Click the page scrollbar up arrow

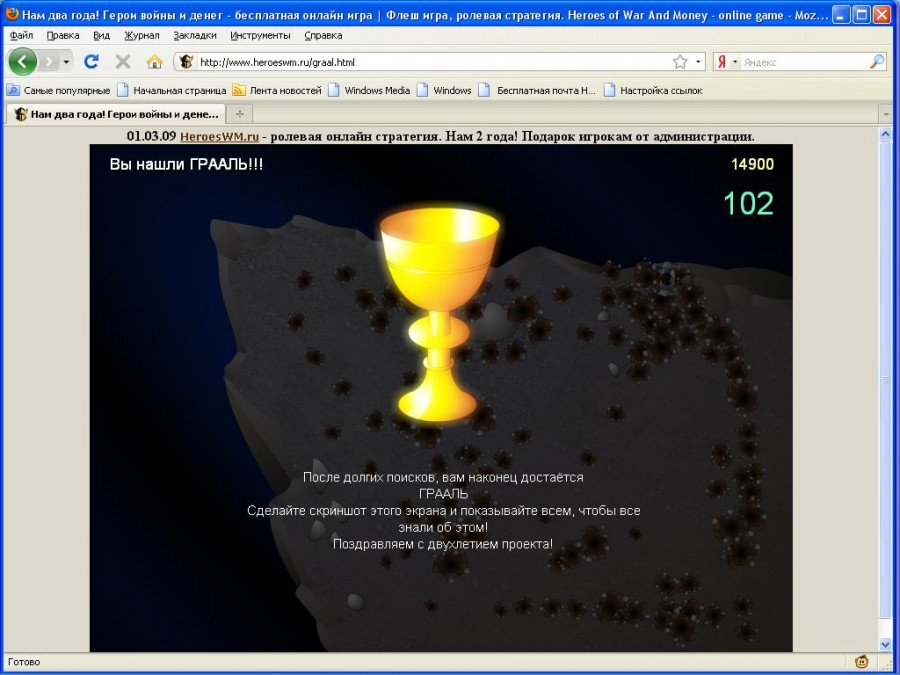click(885, 134)
